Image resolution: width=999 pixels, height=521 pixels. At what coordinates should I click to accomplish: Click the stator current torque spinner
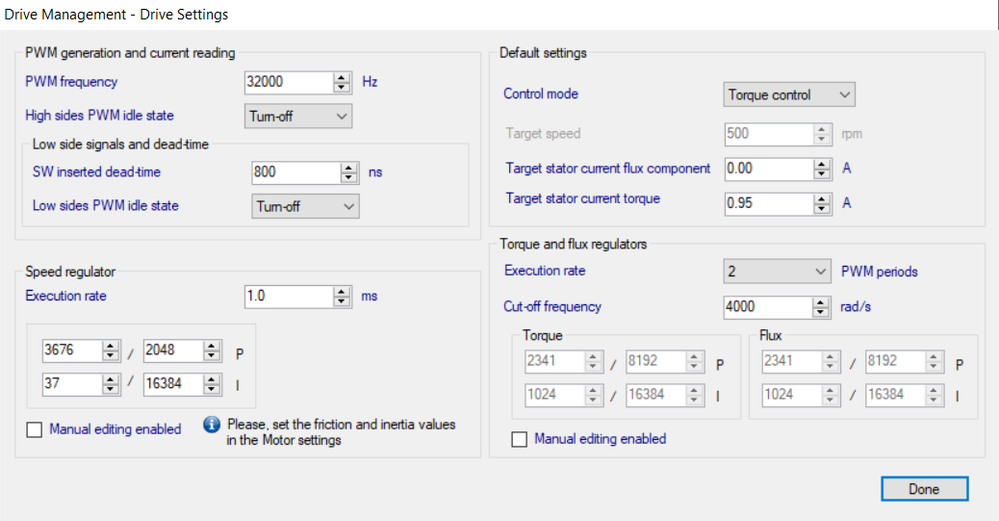(822, 204)
